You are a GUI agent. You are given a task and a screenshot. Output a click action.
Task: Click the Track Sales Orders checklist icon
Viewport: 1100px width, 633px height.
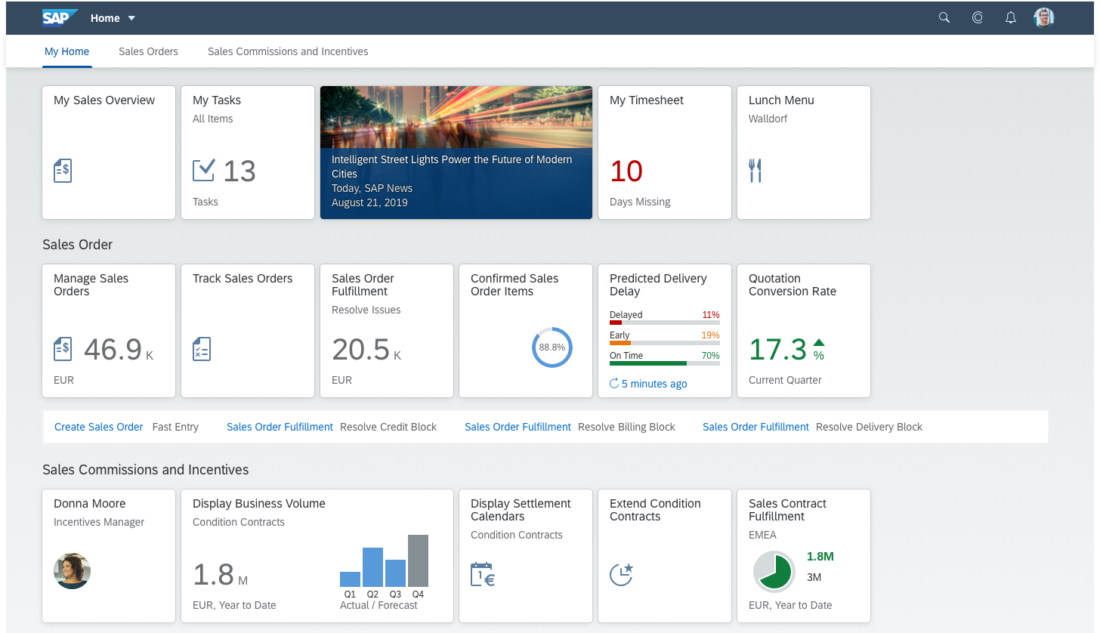tap(202, 349)
